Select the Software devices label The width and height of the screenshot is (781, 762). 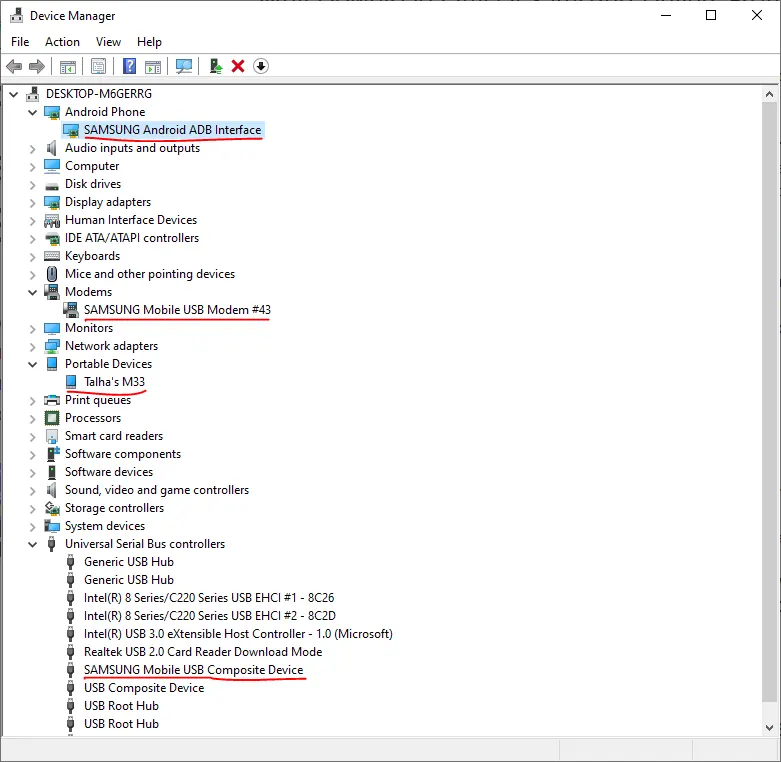[109, 472]
